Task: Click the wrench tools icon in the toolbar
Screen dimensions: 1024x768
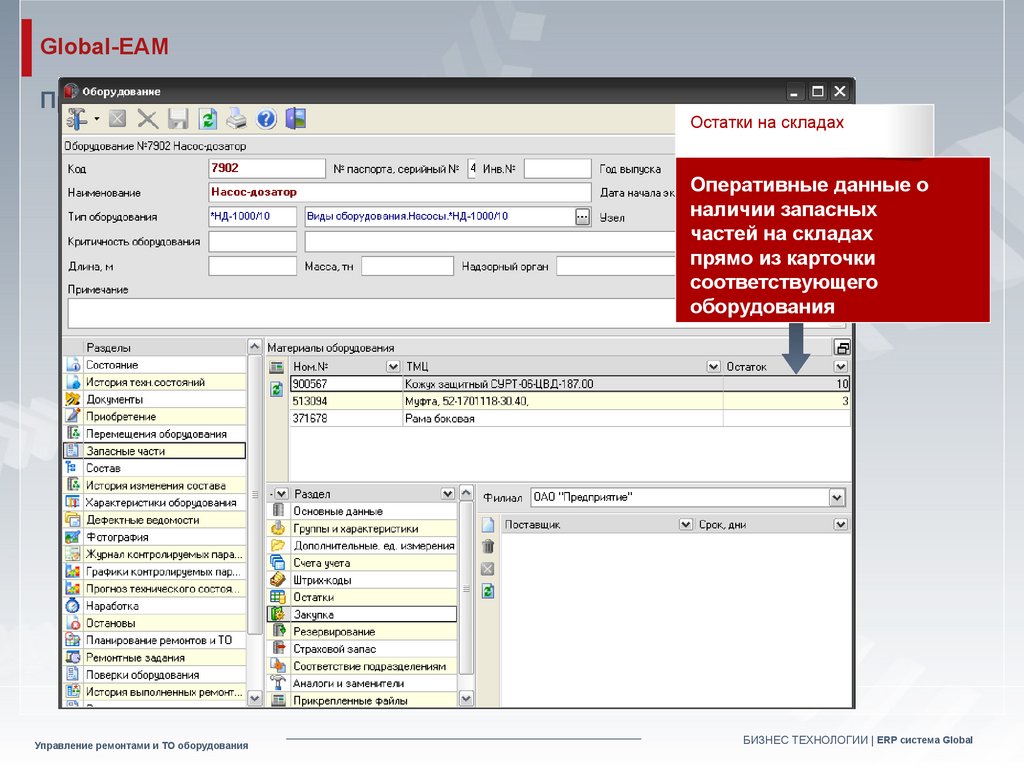Action: click(x=77, y=119)
